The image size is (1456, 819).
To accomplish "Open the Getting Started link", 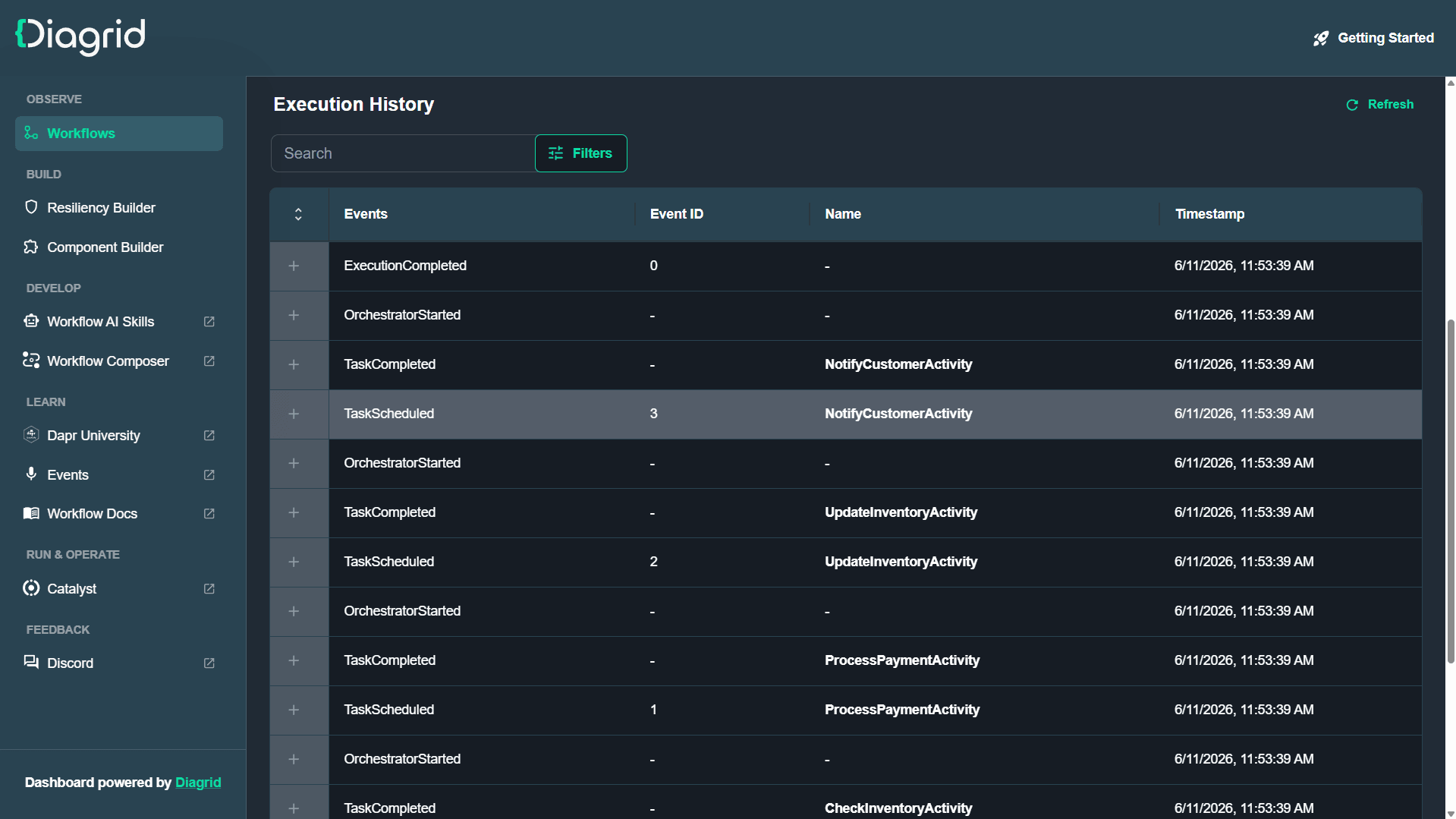I will tap(1373, 38).
